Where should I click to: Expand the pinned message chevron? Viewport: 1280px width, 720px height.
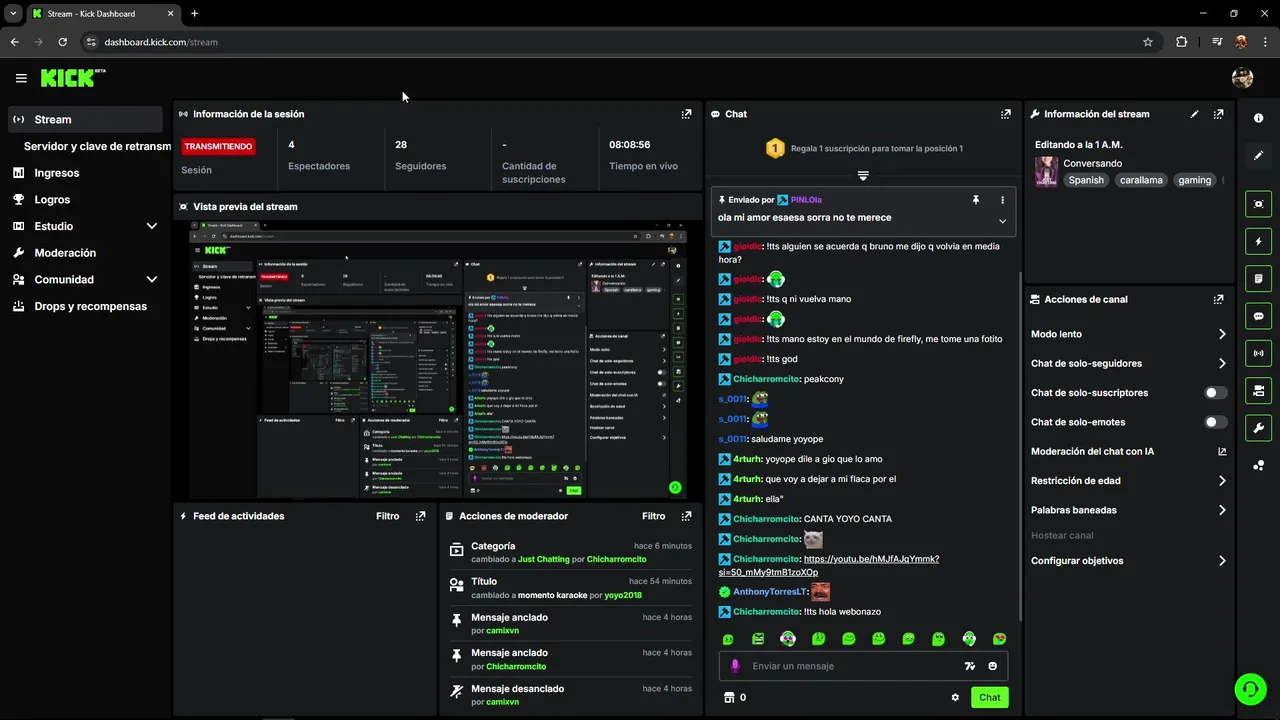tap(1002, 221)
